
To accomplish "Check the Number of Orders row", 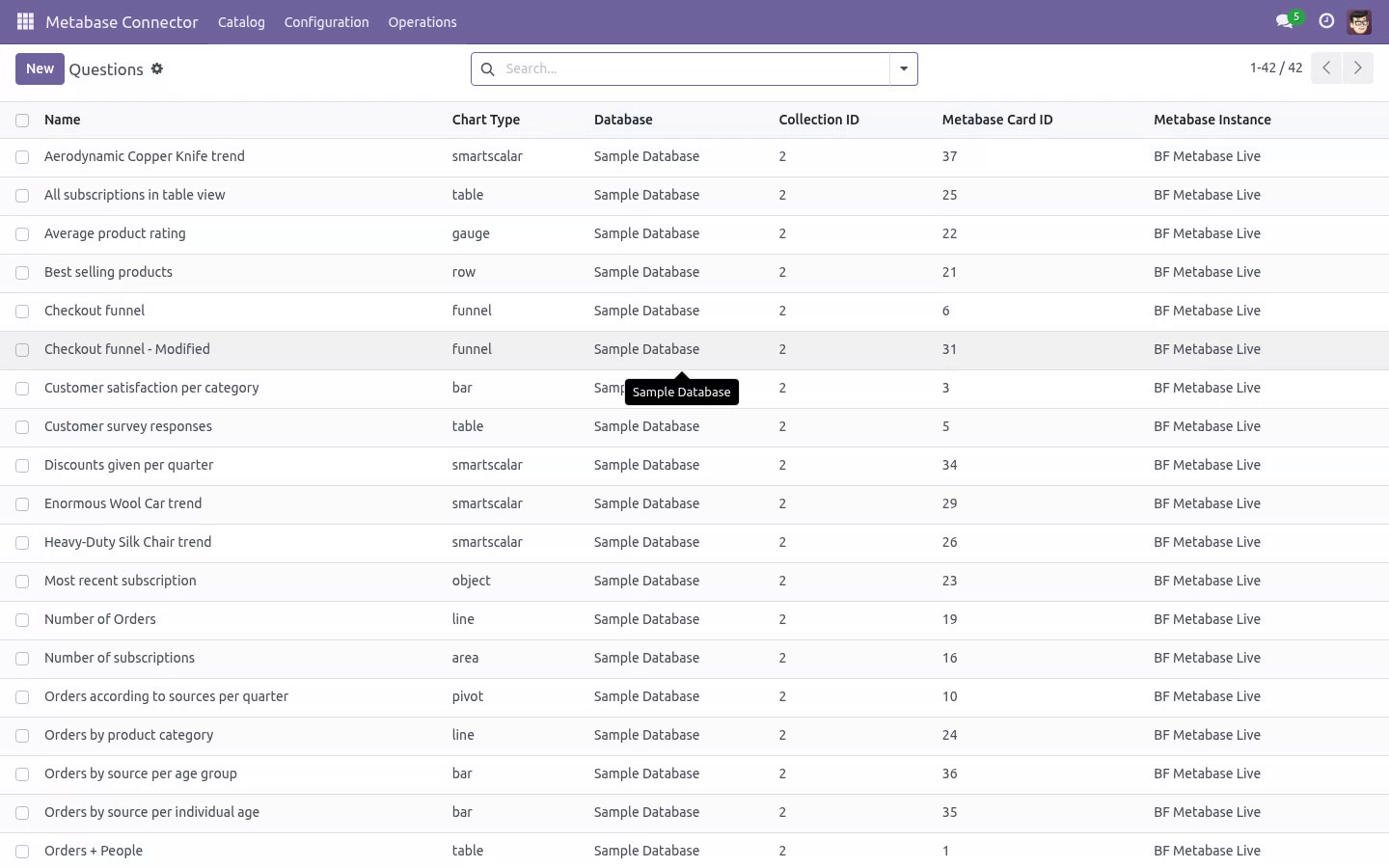I will [22, 620].
